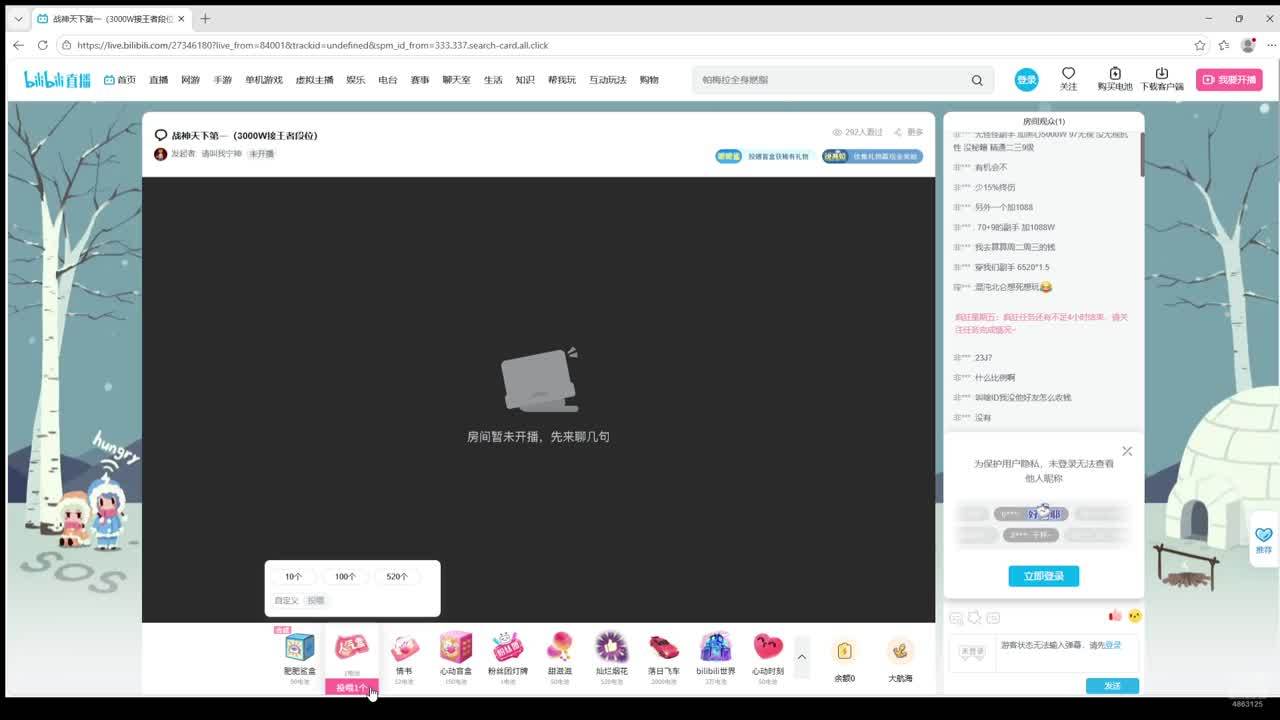Go to the 虚拟主播 navigation item
Image resolution: width=1280 pixels, height=720 pixels.
(x=314, y=80)
